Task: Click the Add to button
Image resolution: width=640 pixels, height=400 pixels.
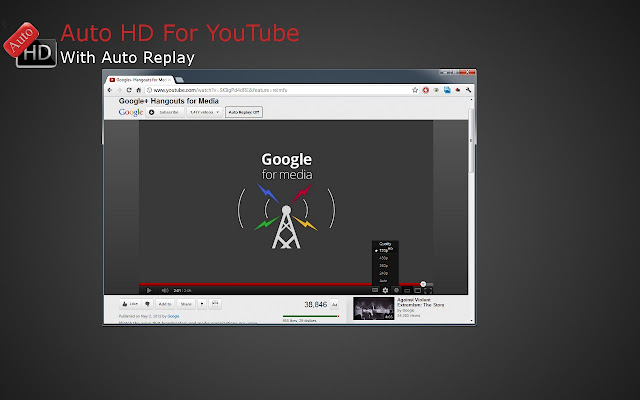Action: tap(165, 304)
